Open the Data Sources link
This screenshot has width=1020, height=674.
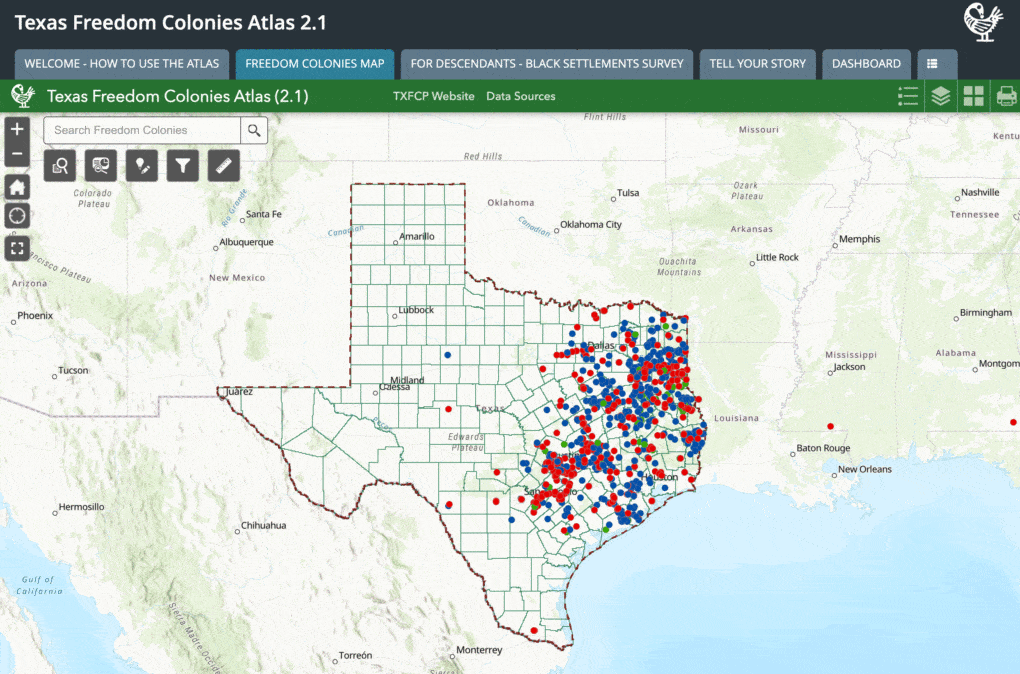click(x=520, y=96)
